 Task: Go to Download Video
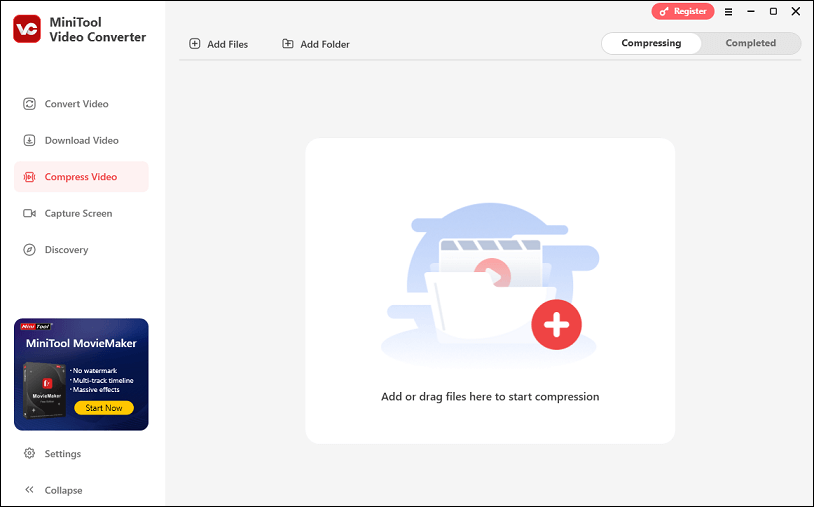tap(82, 140)
